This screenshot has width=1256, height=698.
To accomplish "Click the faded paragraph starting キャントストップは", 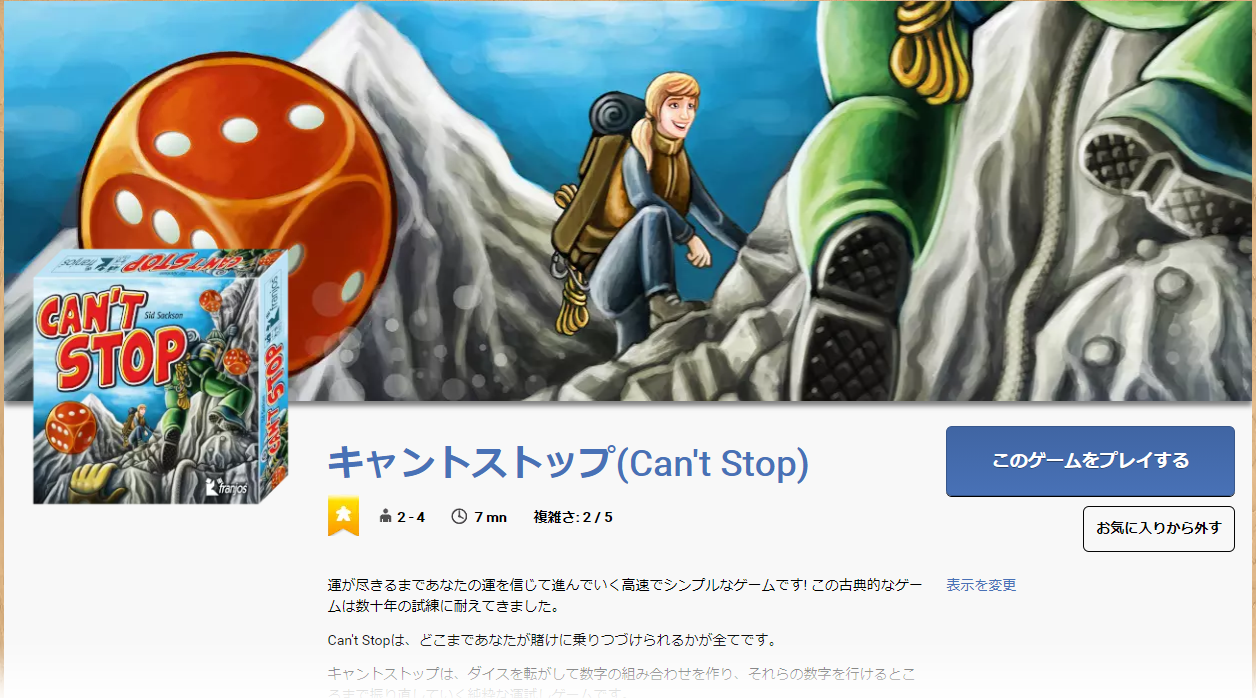I will [622, 682].
